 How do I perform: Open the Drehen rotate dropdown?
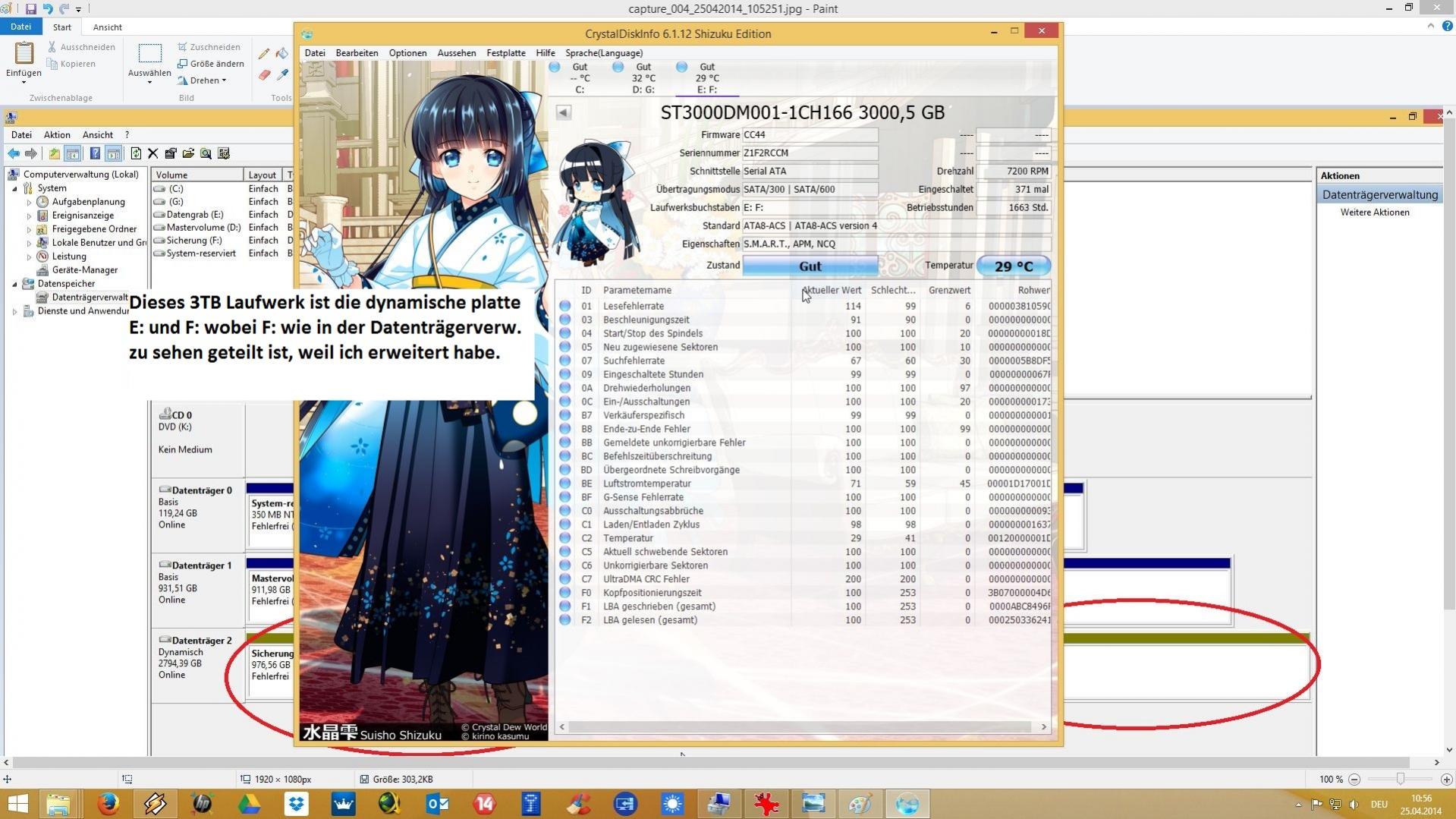point(202,80)
